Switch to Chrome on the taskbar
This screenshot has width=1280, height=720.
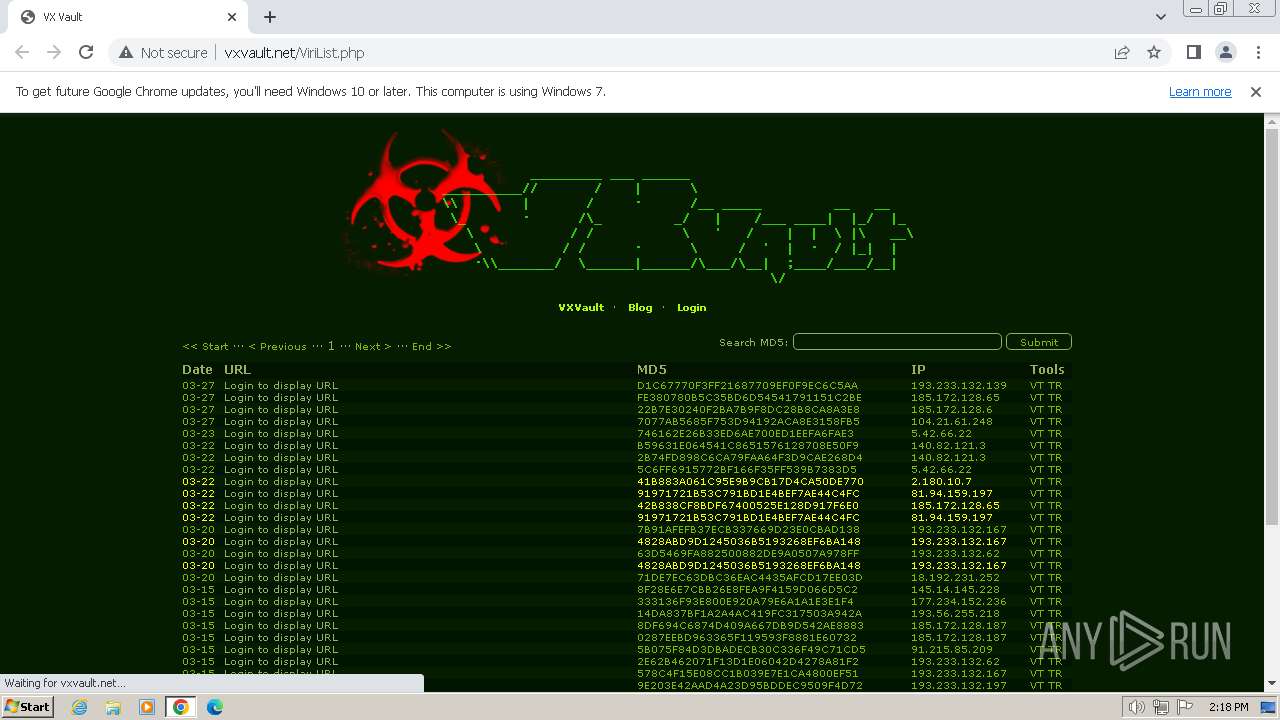coord(180,707)
